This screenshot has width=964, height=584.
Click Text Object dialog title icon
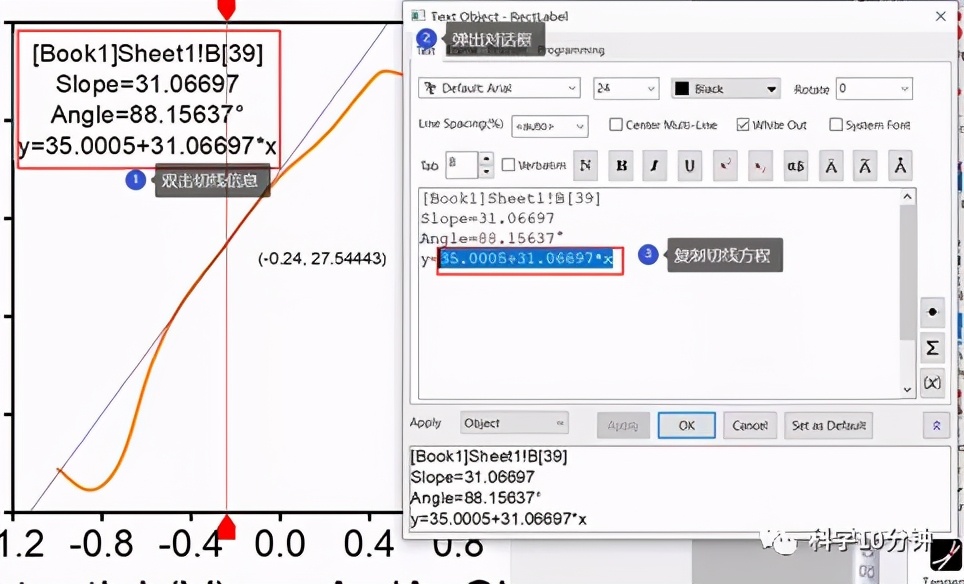[418, 15]
